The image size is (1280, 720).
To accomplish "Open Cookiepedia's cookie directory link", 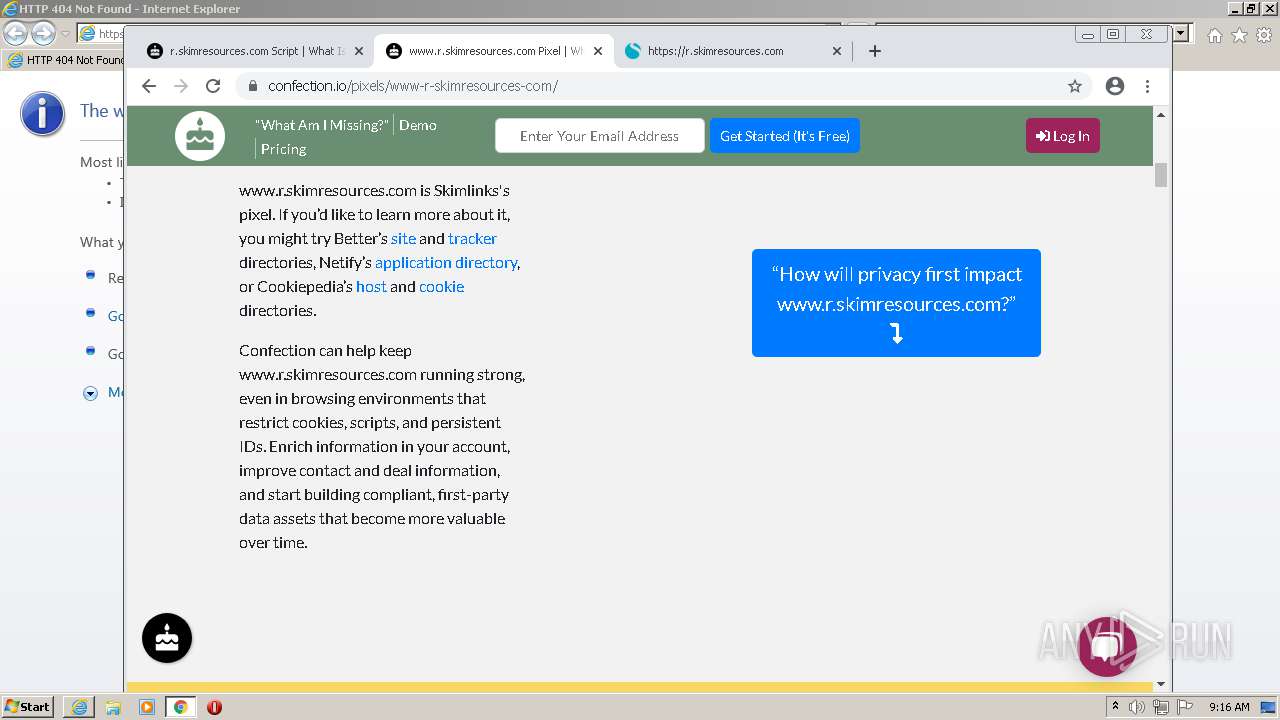I will tap(441, 286).
